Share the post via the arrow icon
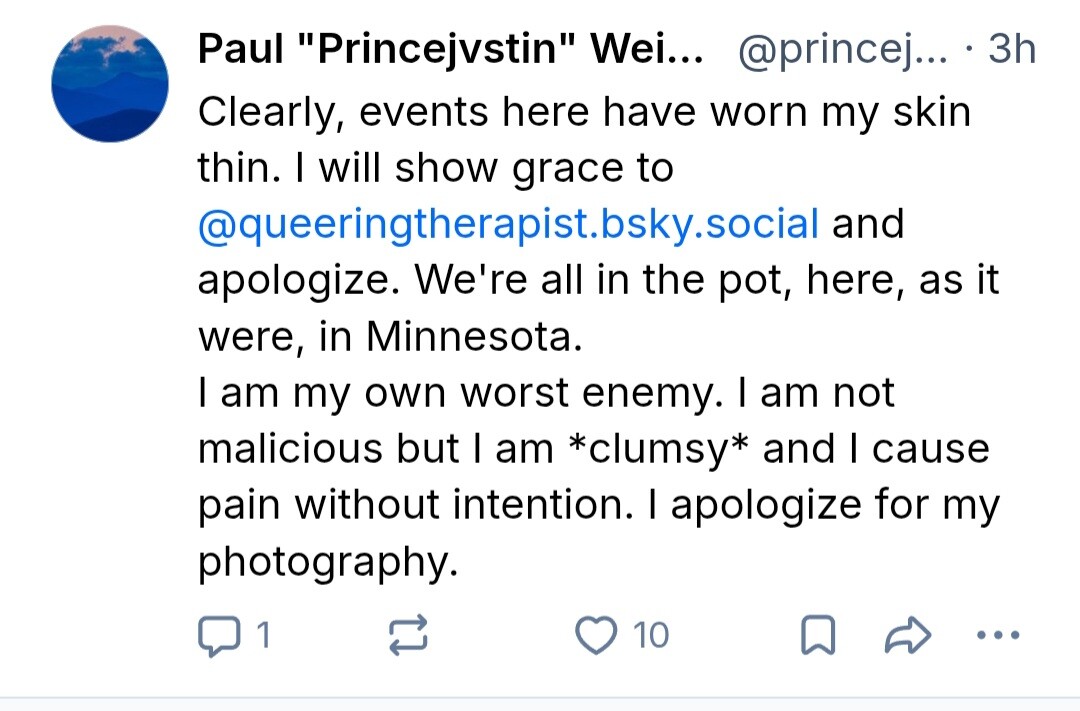The width and height of the screenshot is (1080, 711). 909,635
